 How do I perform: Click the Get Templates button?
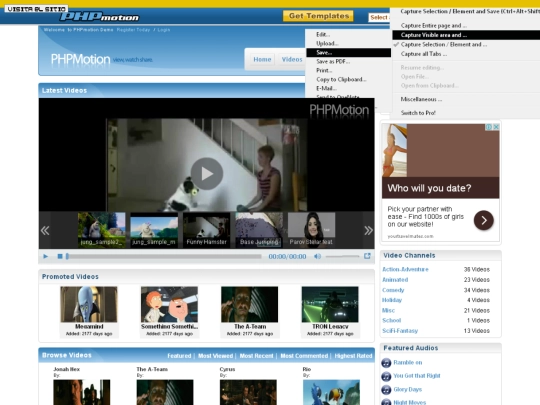pyautogui.click(x=319, y=16)
